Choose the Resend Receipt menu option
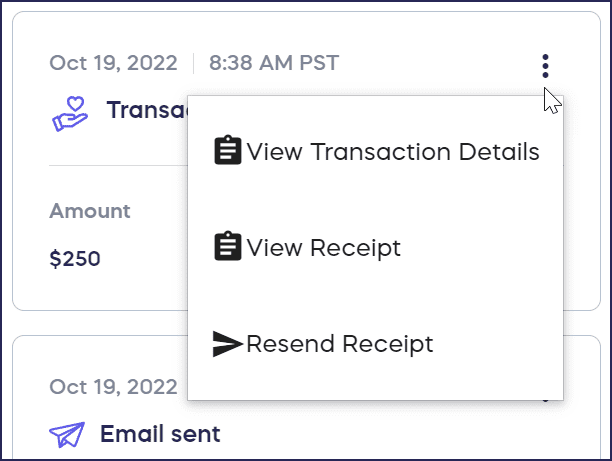Image resolution: width=612 pixels, height=461 pixels. (339, 344)
